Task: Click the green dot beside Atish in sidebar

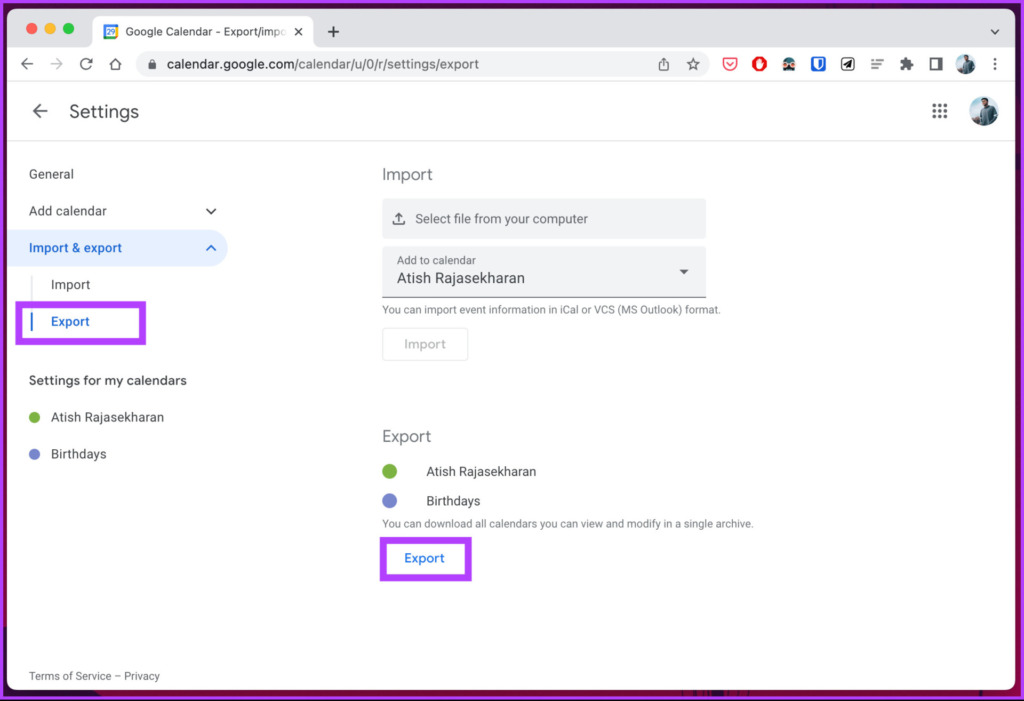Action: [x=35, y=417]
